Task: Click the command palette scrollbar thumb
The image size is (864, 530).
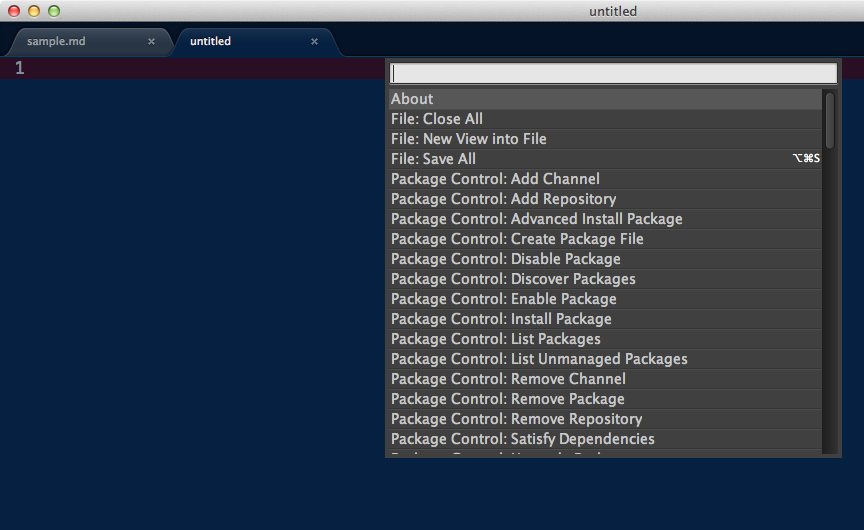Action: [x=830, y=120]
